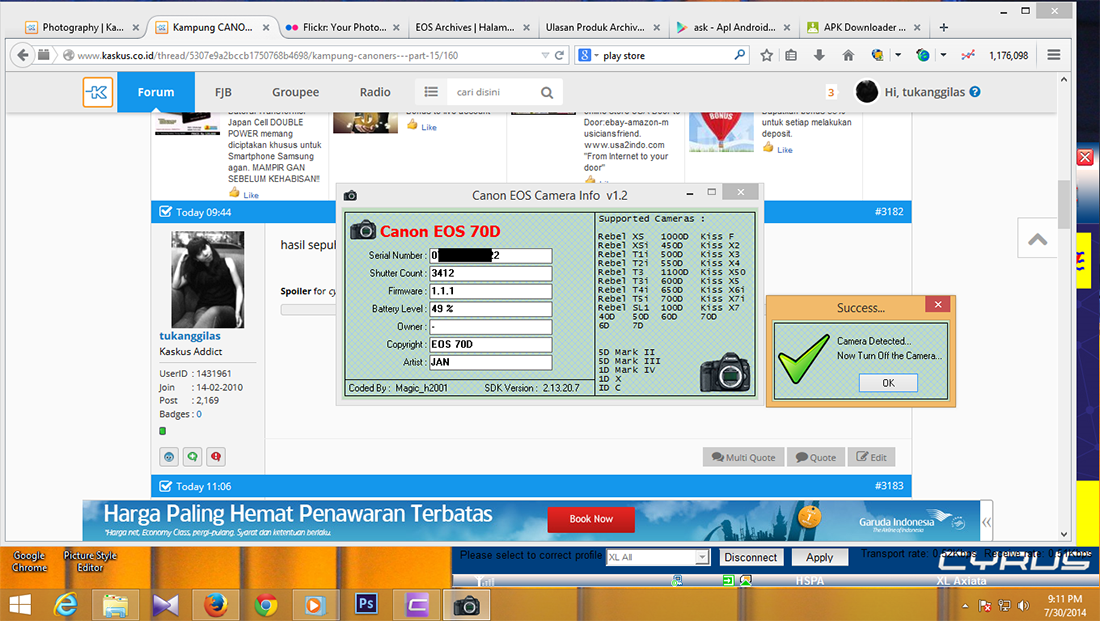Click tukanggilas profile photo in post

click(208, 279)
